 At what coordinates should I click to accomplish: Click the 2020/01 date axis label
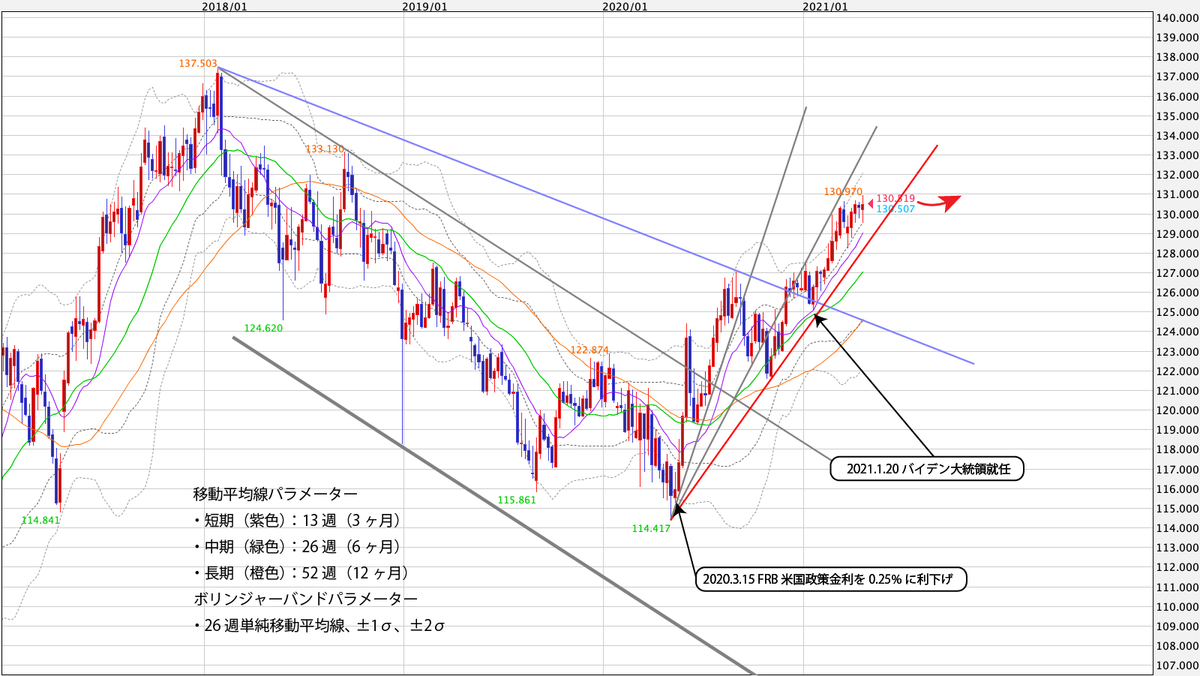[x=626, y=7]
